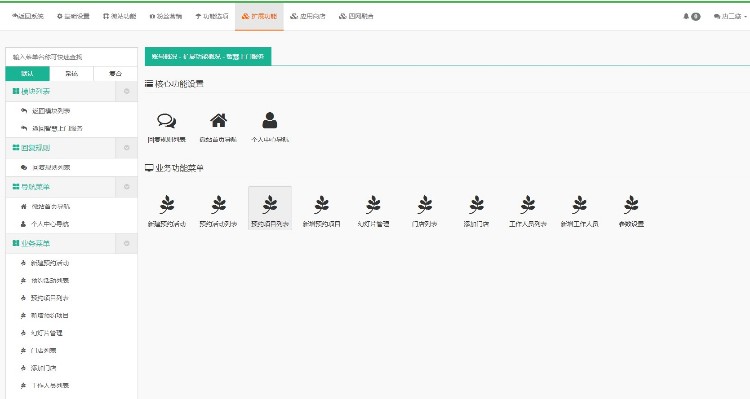Select 预约活动列表 in the sidebar menu

50,280
